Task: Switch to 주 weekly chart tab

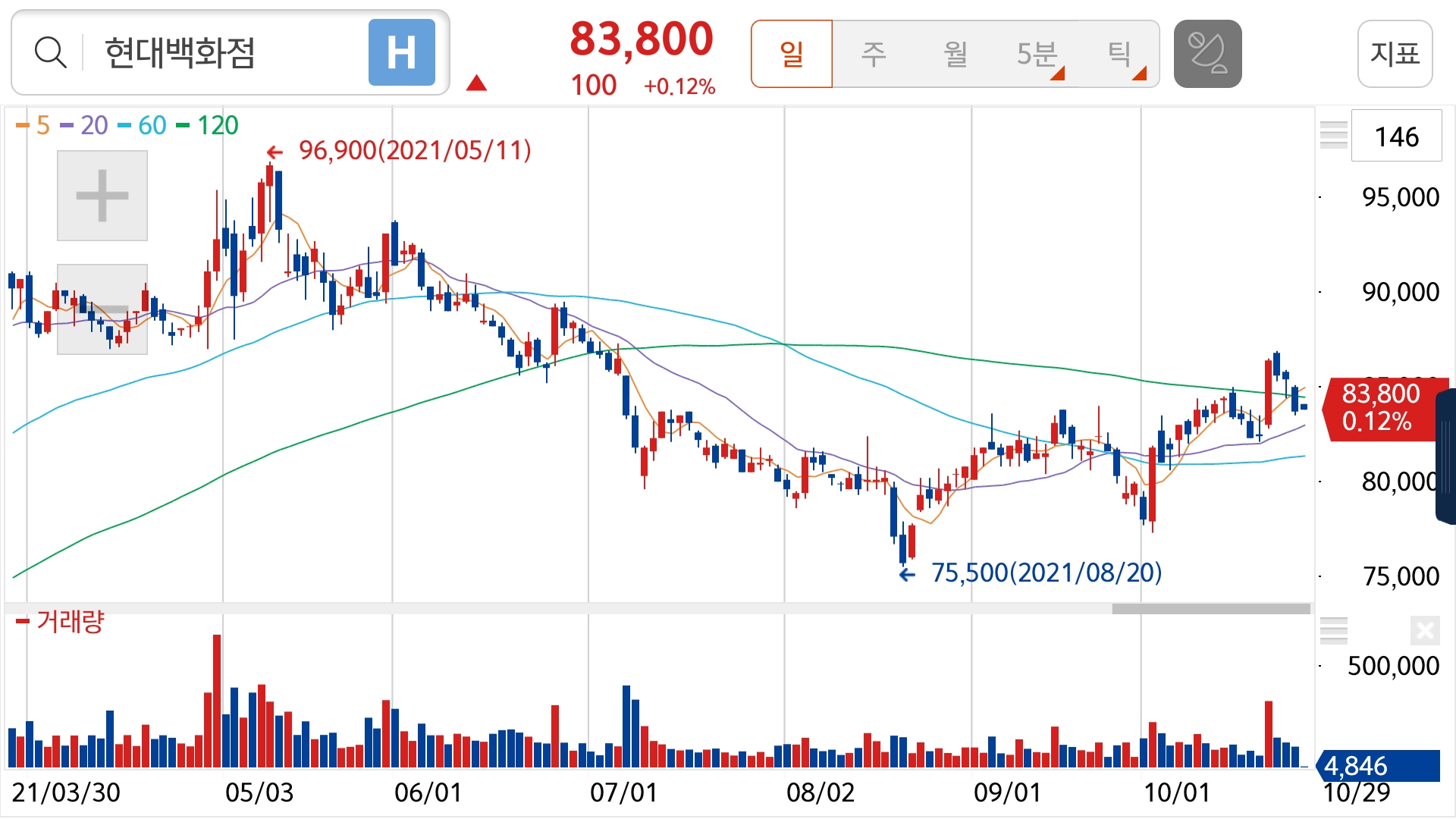Action: (x=873, y=54)
